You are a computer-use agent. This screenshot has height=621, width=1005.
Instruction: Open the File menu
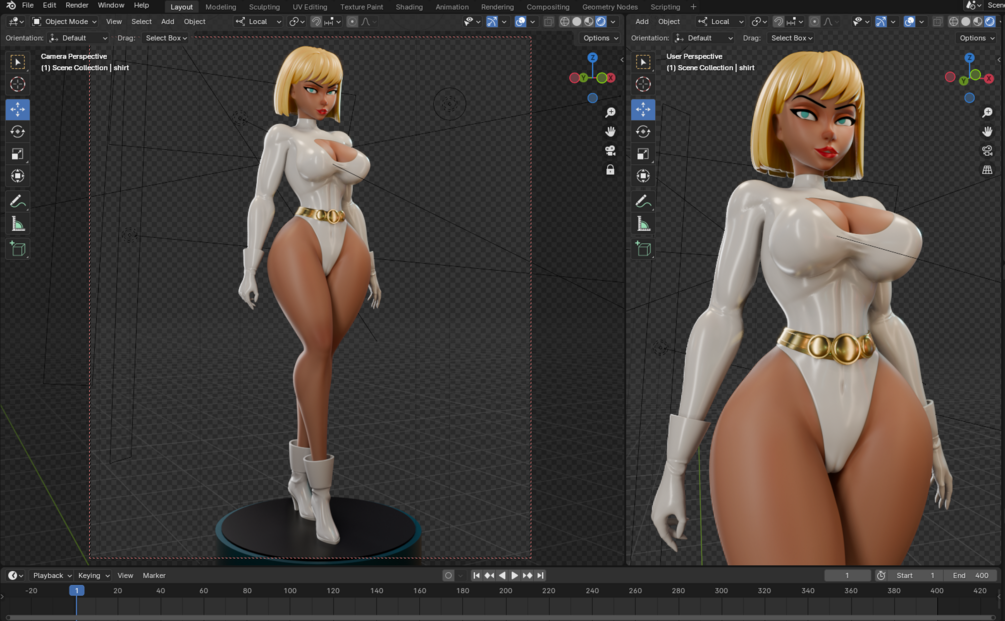28,6
